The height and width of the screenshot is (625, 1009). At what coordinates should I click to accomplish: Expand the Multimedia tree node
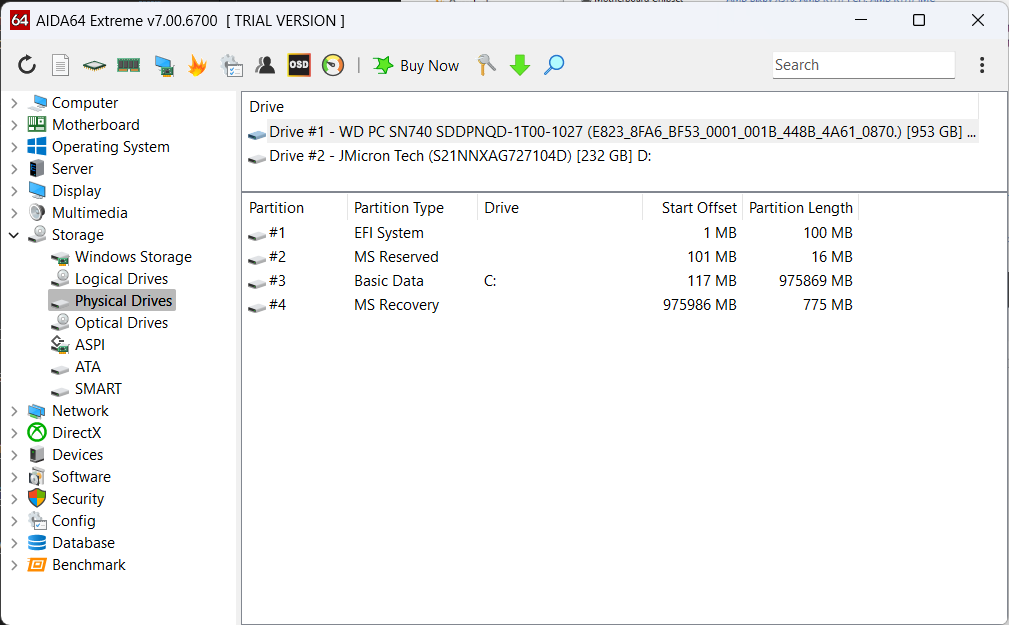click(x=14, y=213)
